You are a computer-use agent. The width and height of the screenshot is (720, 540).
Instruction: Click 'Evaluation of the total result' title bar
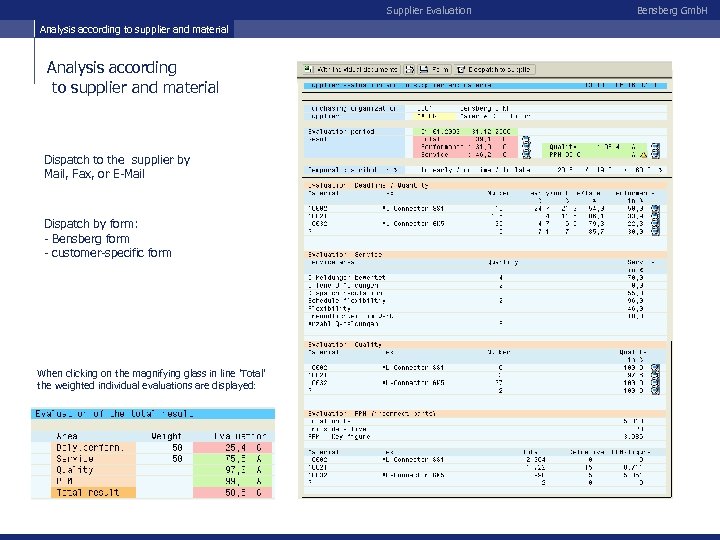pyautogui.click(x=153, y=414)
